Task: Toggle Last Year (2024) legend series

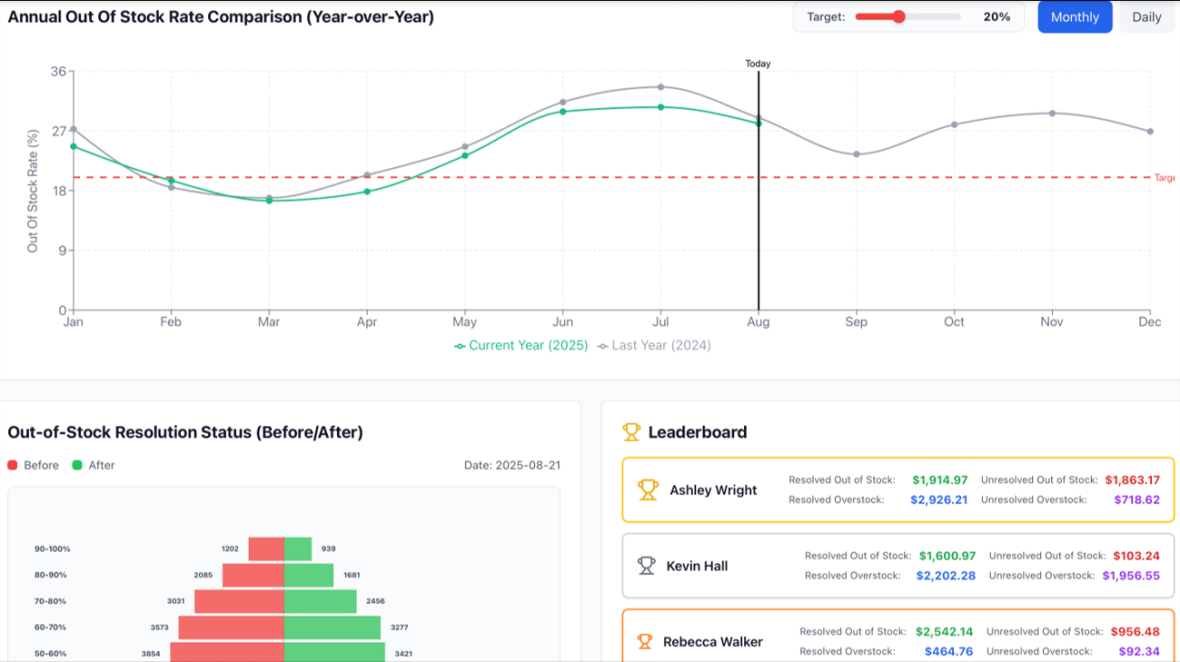Action: pyautogui.click(x=654, y=346)
